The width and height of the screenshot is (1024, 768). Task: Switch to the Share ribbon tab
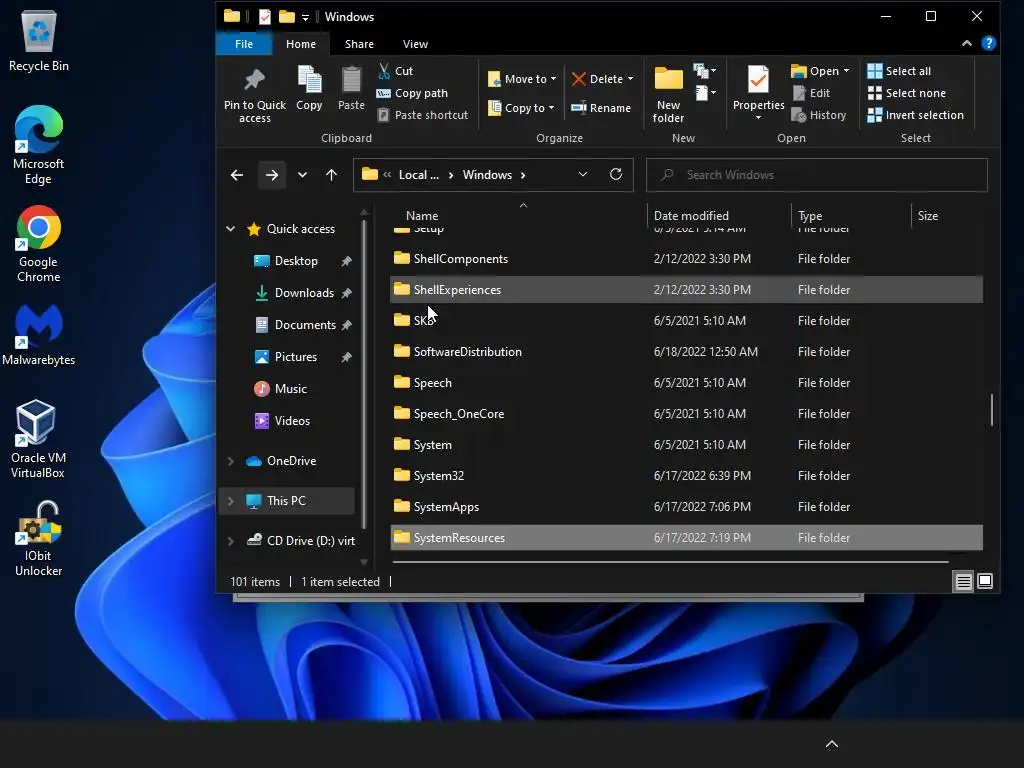pos(359,44)
